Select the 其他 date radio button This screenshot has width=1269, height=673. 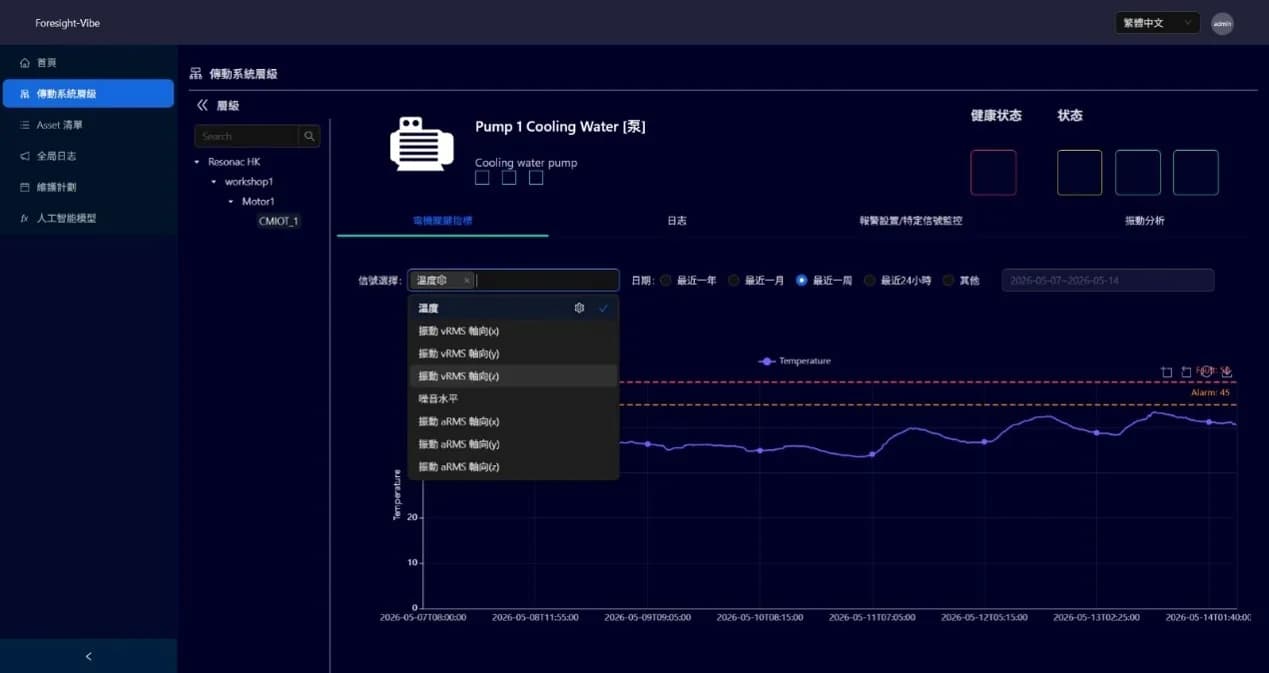(x=948, y=281)
